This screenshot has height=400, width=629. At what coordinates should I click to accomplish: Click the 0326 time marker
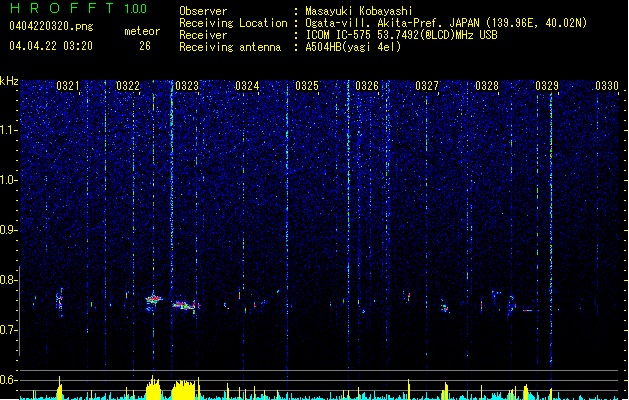pyautogui.click(x=367, y=86)
